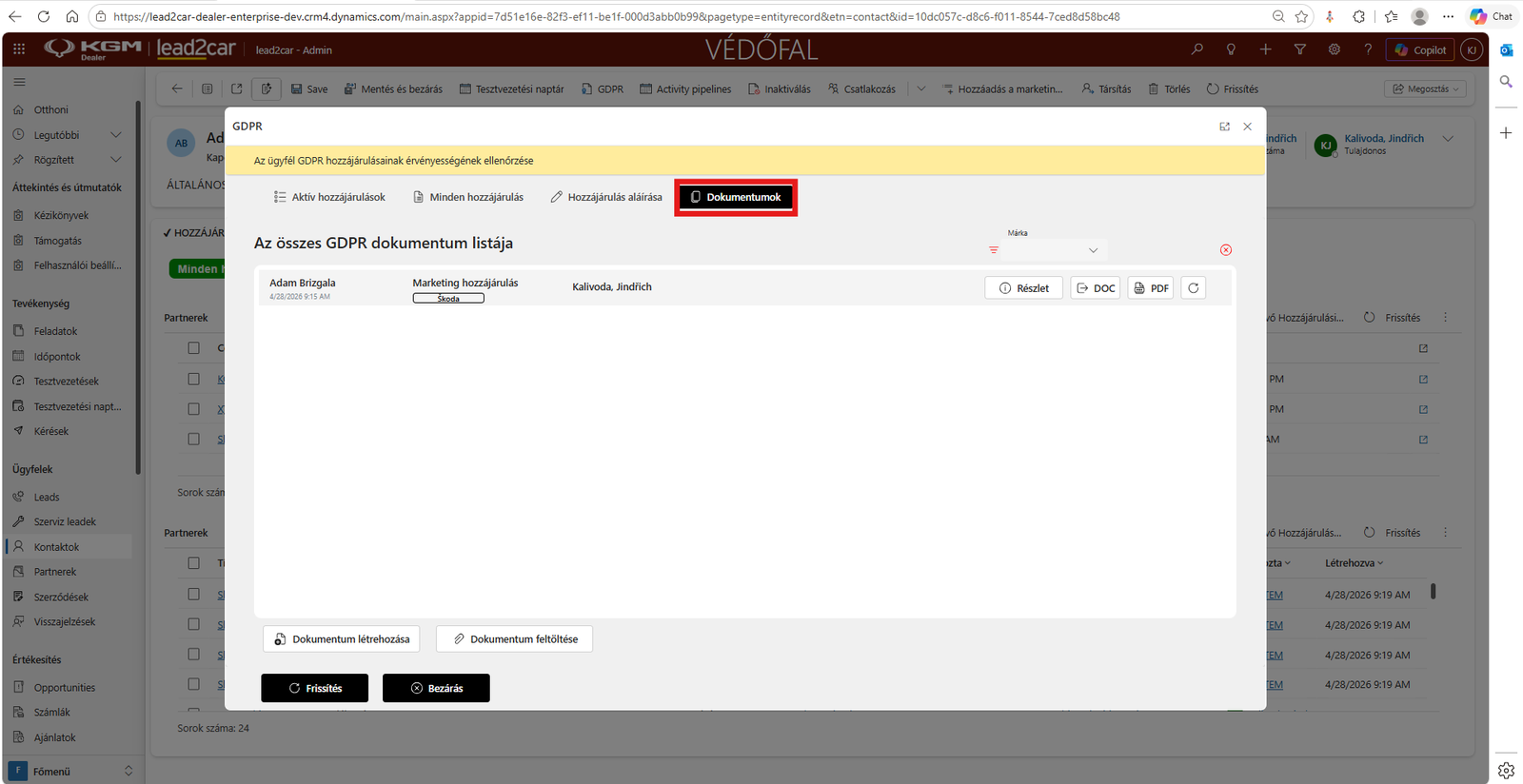Open the Márka brand dropdown

(1054, 250)
